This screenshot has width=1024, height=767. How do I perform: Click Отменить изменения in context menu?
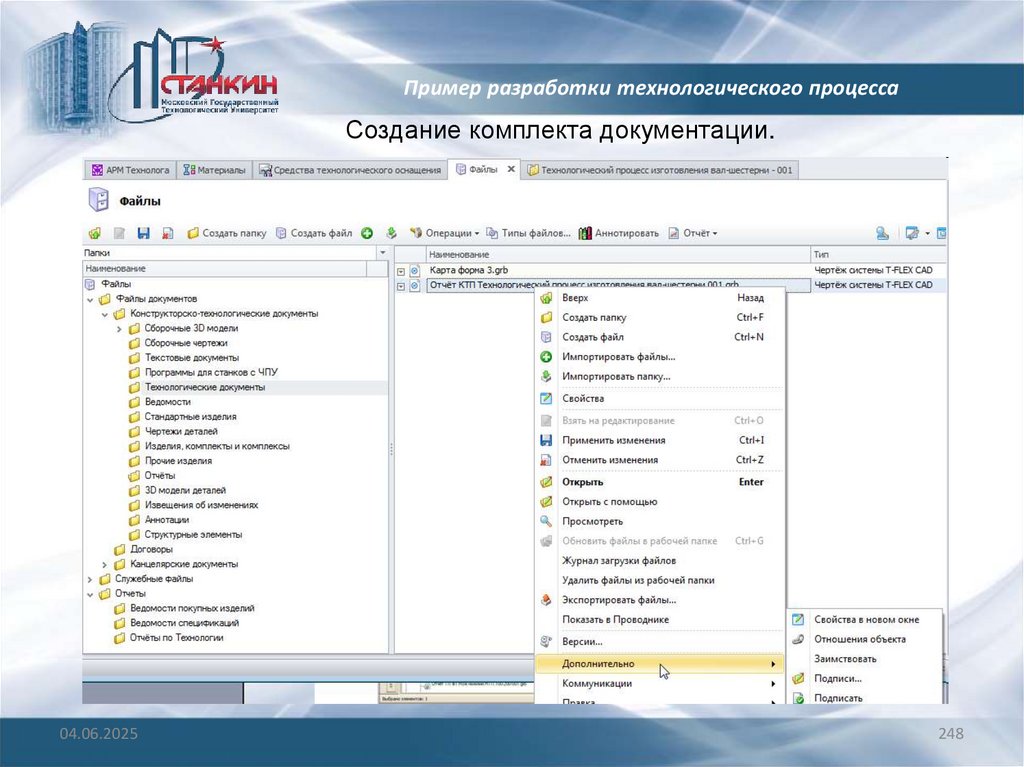coord(610,460)
